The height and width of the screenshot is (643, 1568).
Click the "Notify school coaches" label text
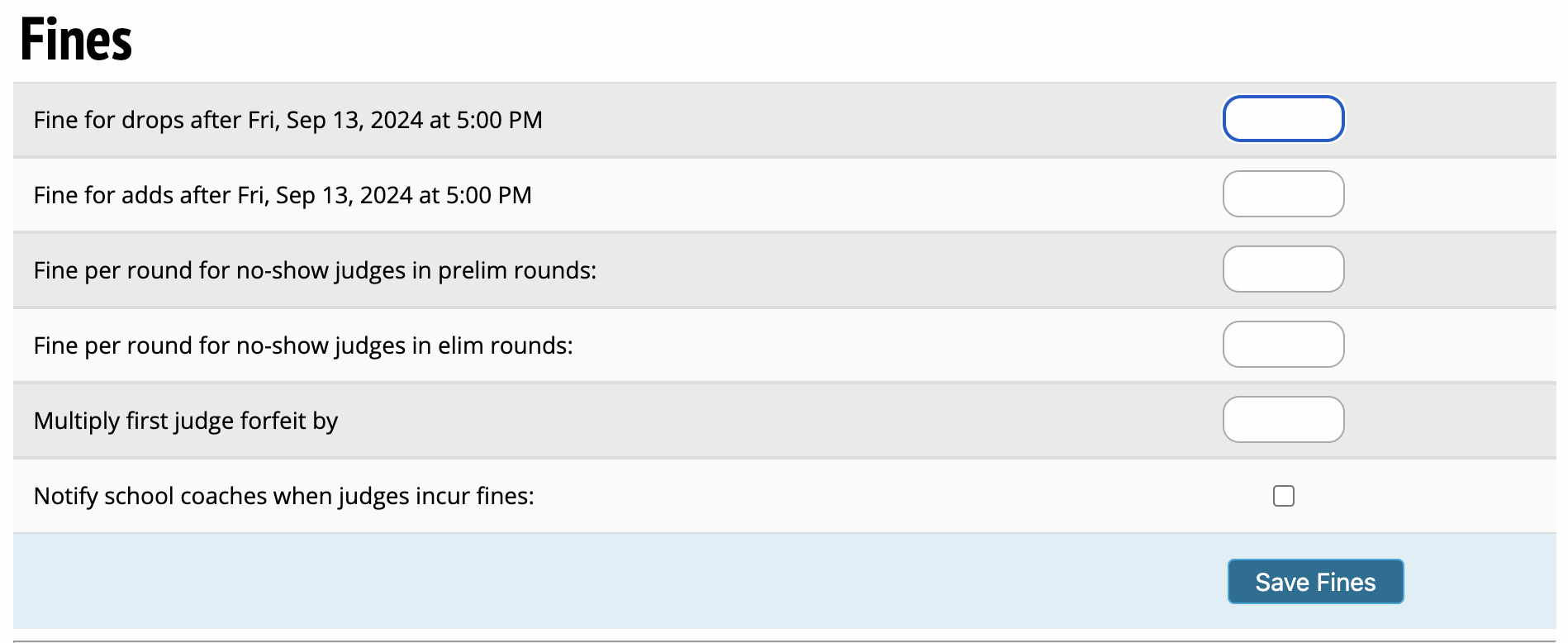(283, 496)
